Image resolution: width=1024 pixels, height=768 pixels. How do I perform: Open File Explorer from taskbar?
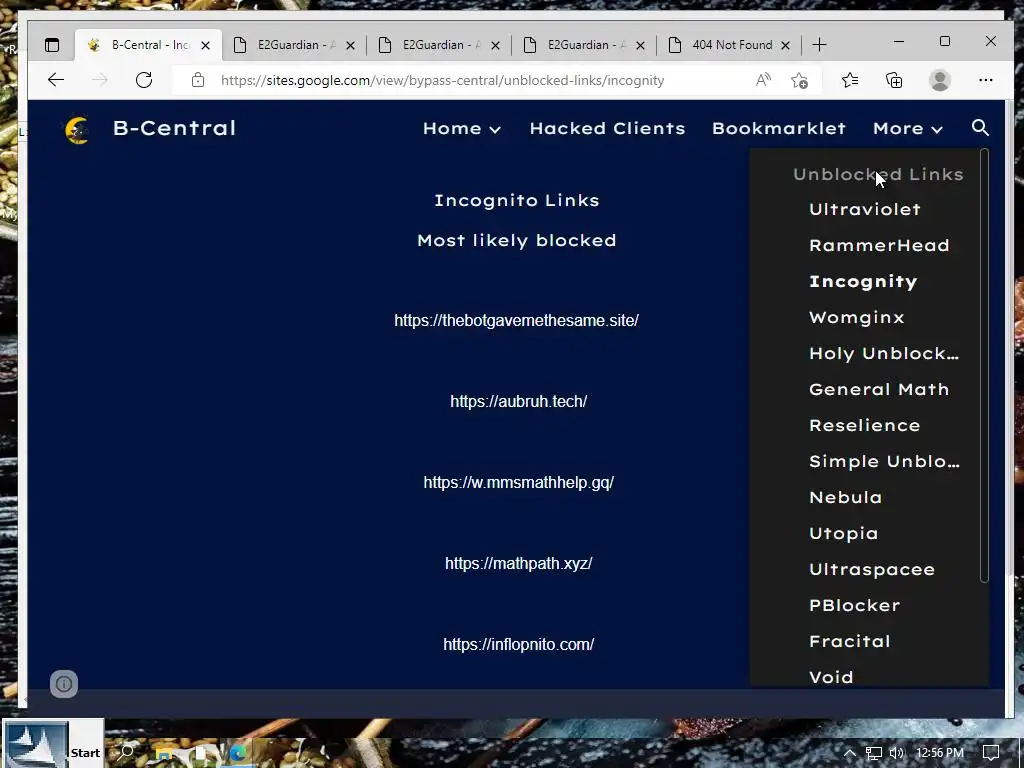[163, 753]
